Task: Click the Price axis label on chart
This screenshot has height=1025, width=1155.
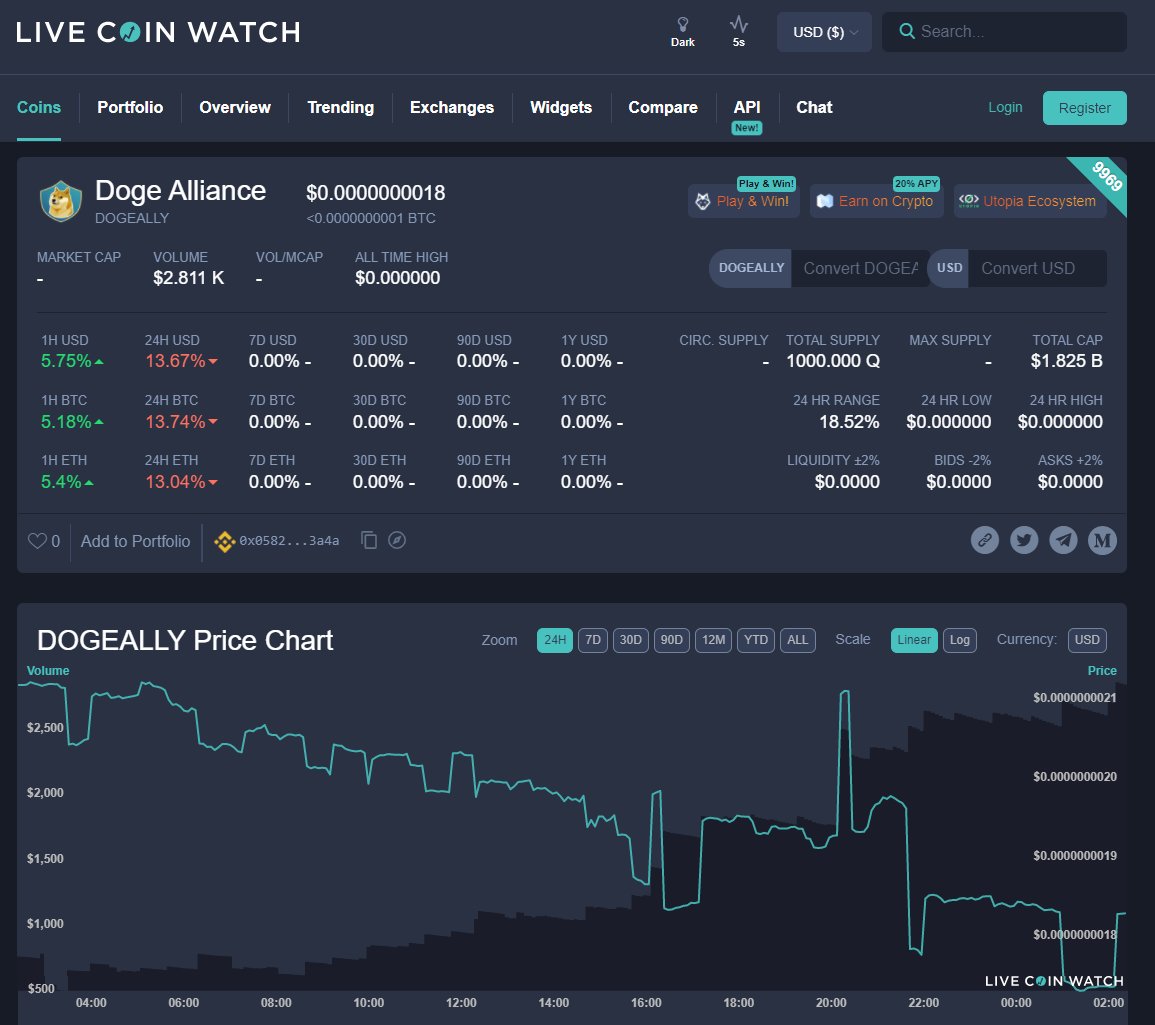Action: tap(1102, 671)
